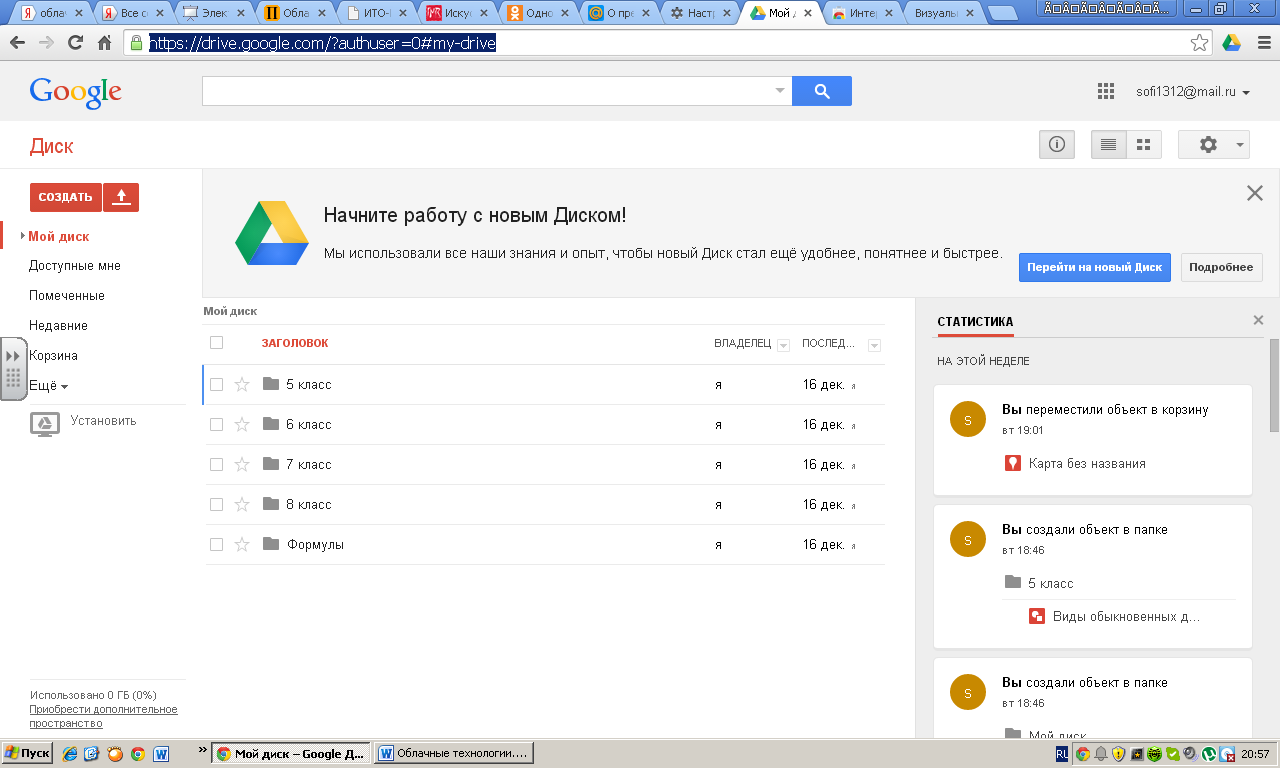Screen dimensions: 1280x768
Task: Click the blue search button
Action: coord(822,91)
